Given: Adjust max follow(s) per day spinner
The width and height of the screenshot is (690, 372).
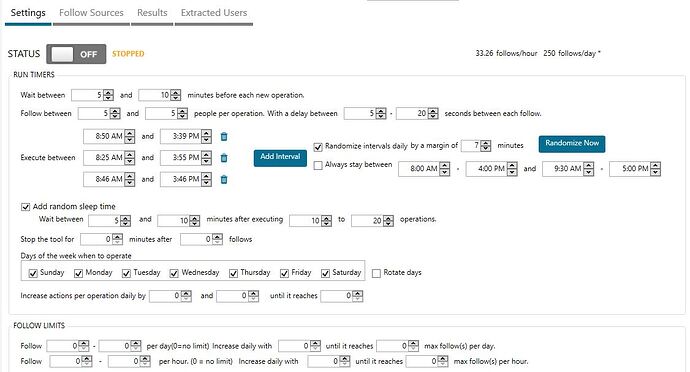Looking at the screenshot, I should [398, 346].
